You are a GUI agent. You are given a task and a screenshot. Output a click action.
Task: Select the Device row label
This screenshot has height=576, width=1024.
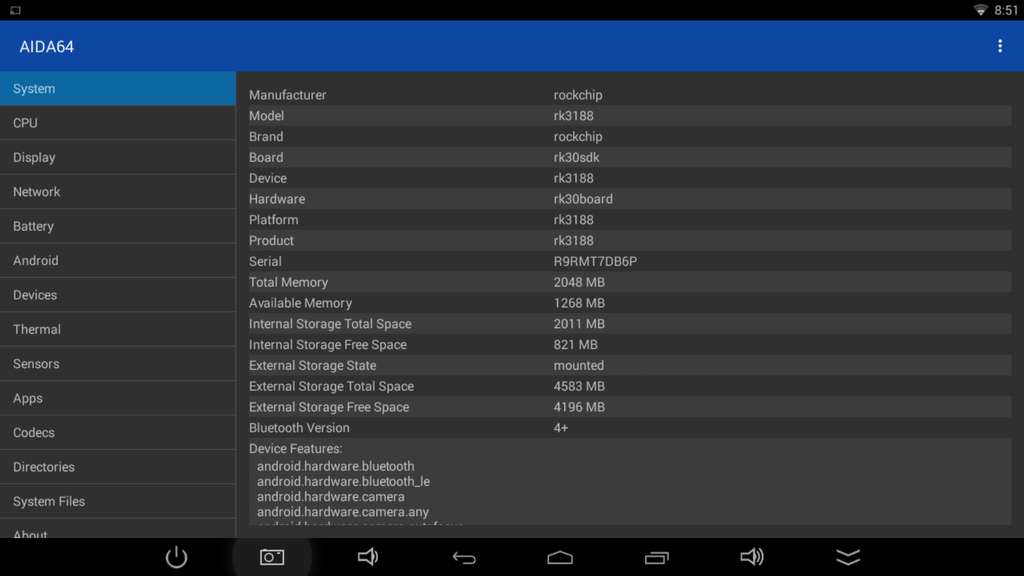tap(268, 178)
